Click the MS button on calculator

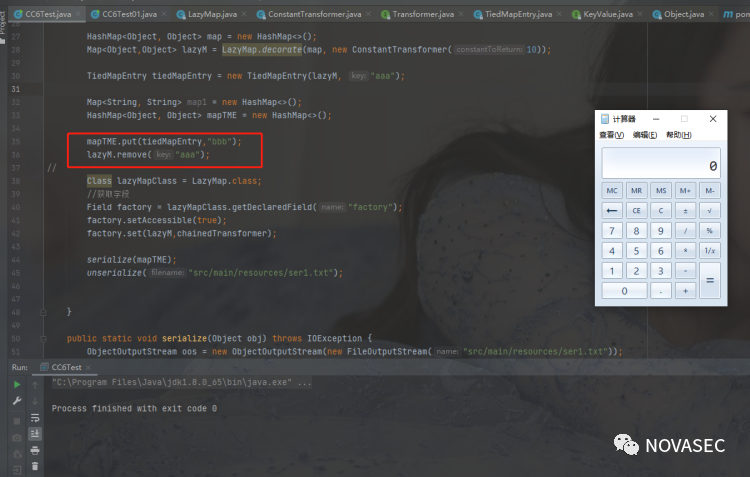661,190
